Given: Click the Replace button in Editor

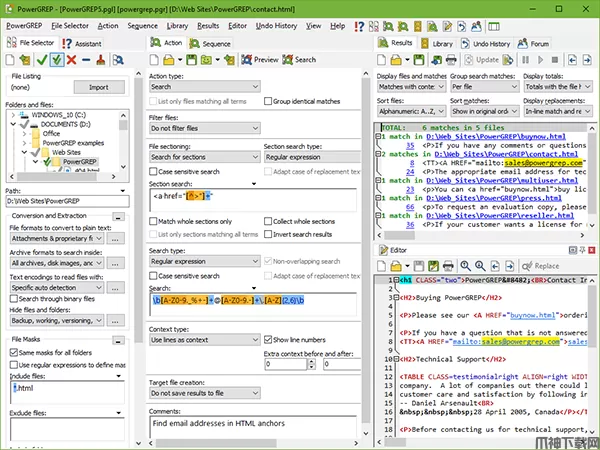Looking at the screenshot, I should [540, 266].
